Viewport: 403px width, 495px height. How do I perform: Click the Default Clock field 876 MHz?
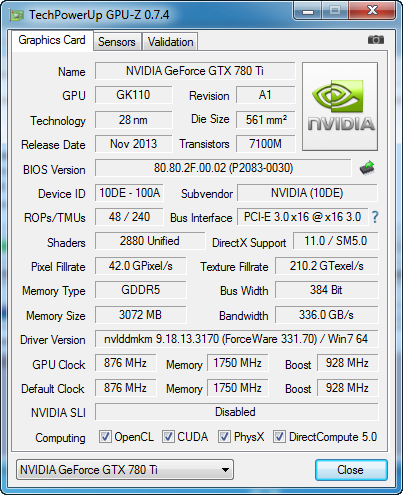tap(125, 388)
